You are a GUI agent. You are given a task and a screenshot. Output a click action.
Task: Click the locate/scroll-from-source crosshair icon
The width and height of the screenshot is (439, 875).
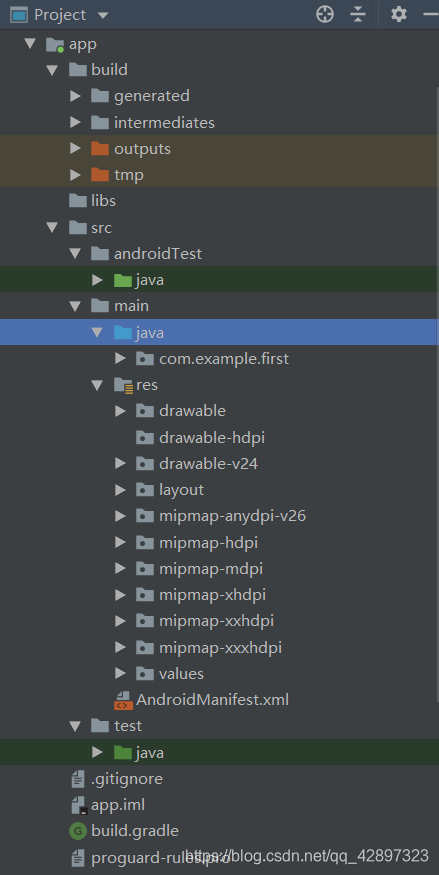coord(325,14)
